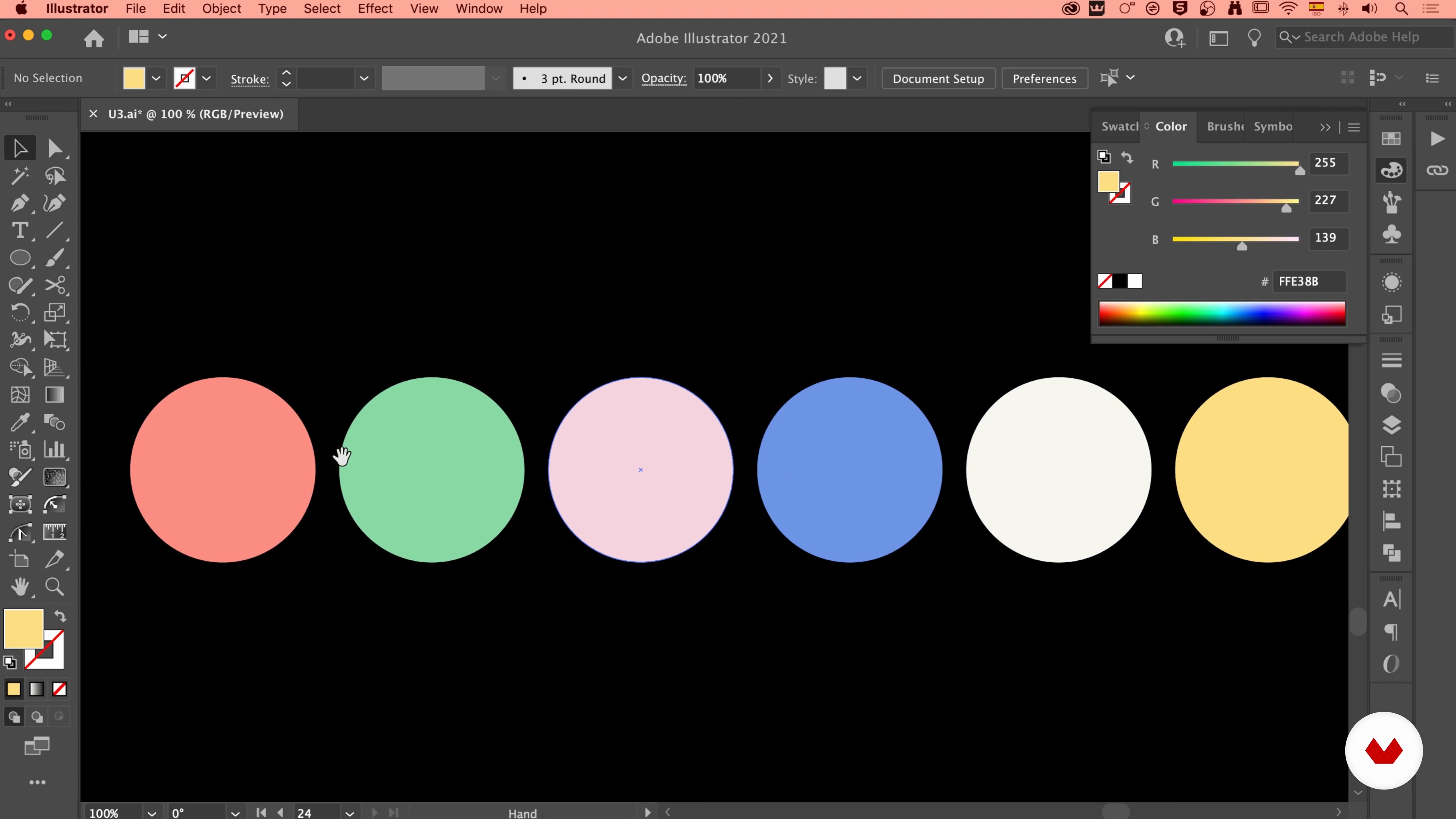
Task: Open the fill color dropdown
Action: click(x=156, y=78)
